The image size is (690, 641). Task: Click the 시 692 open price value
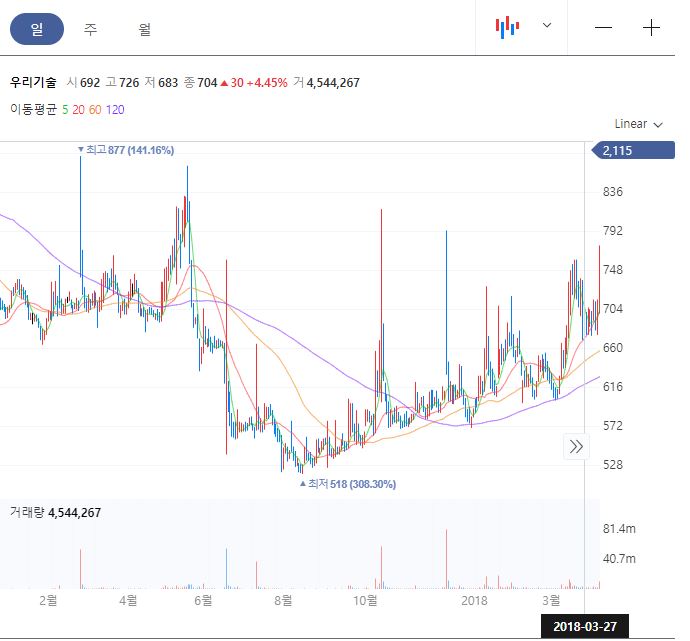(84, 82)
